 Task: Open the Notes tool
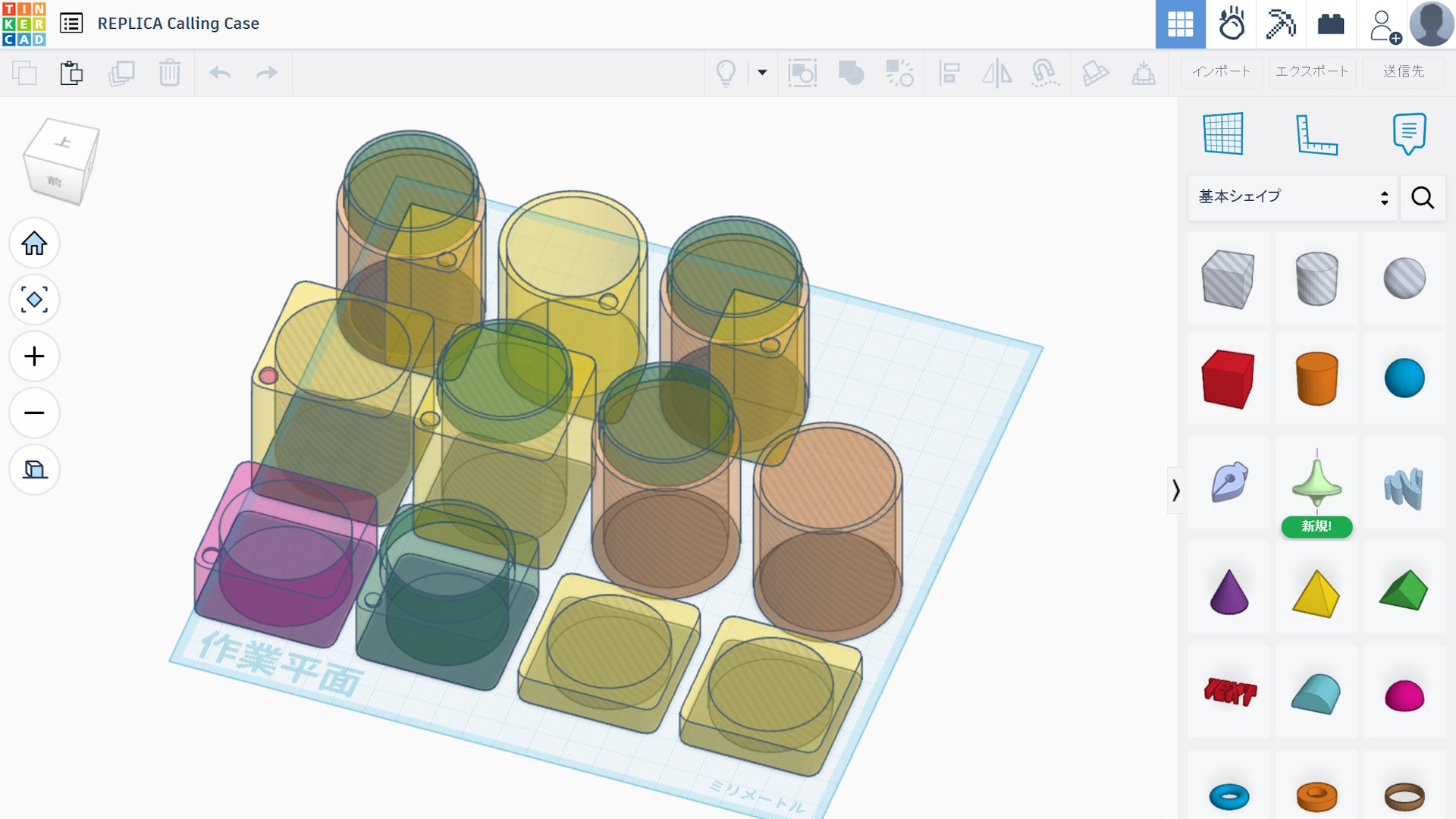pyautogui.click(x=1409, y=133)
